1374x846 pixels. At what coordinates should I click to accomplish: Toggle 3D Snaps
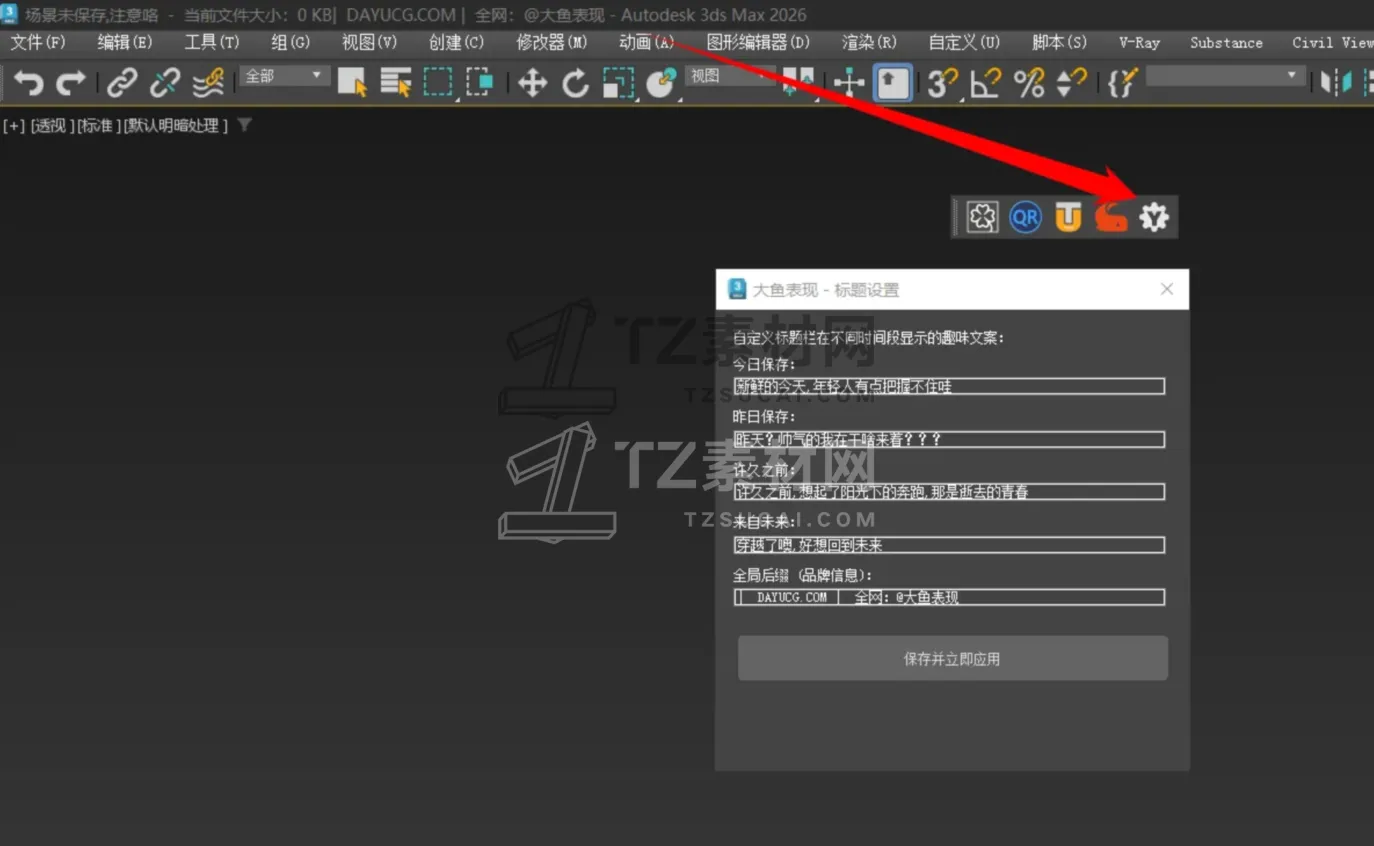click(x=942, y=82)
